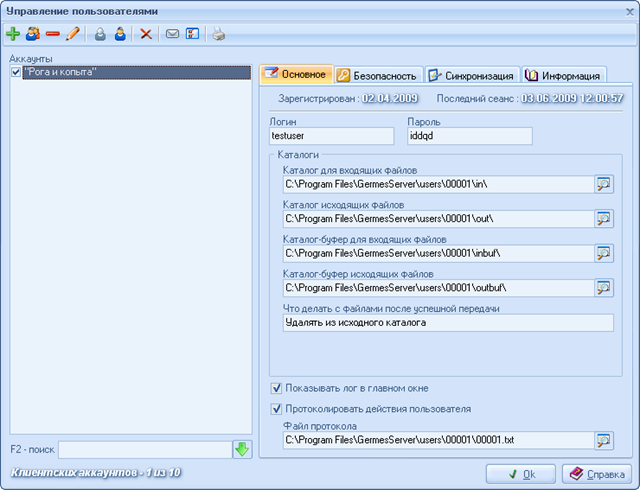640x490 pixels.
Task: Click the red minus remove account icon
Action: click(x=53, y=34)
